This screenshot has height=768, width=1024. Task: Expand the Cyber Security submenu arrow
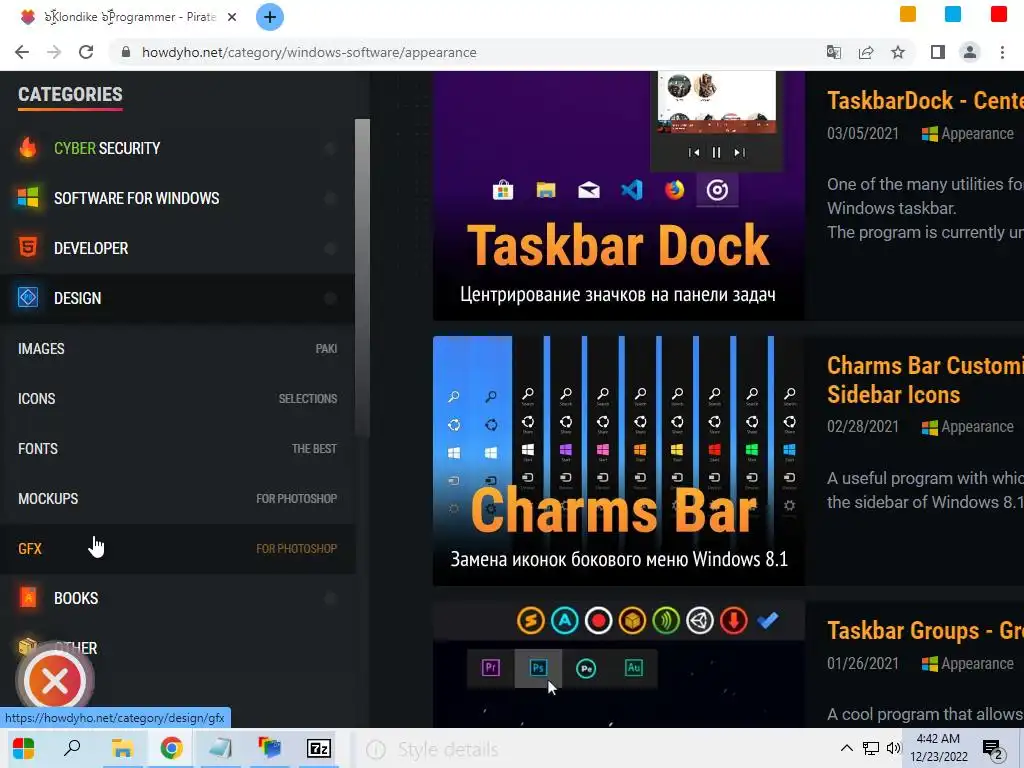(330, 148)
